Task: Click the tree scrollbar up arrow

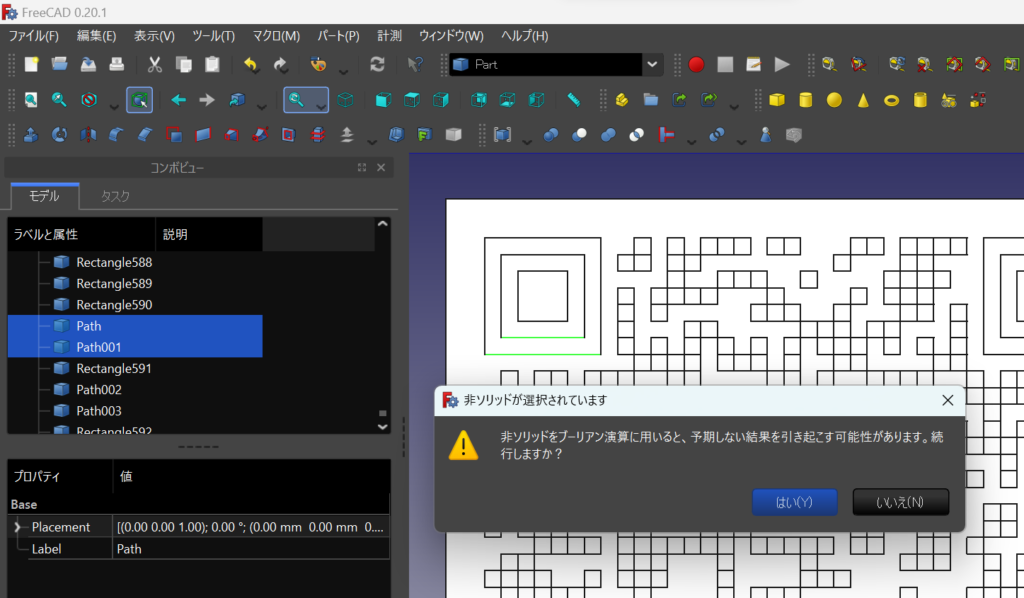Action: pos(383,224)
